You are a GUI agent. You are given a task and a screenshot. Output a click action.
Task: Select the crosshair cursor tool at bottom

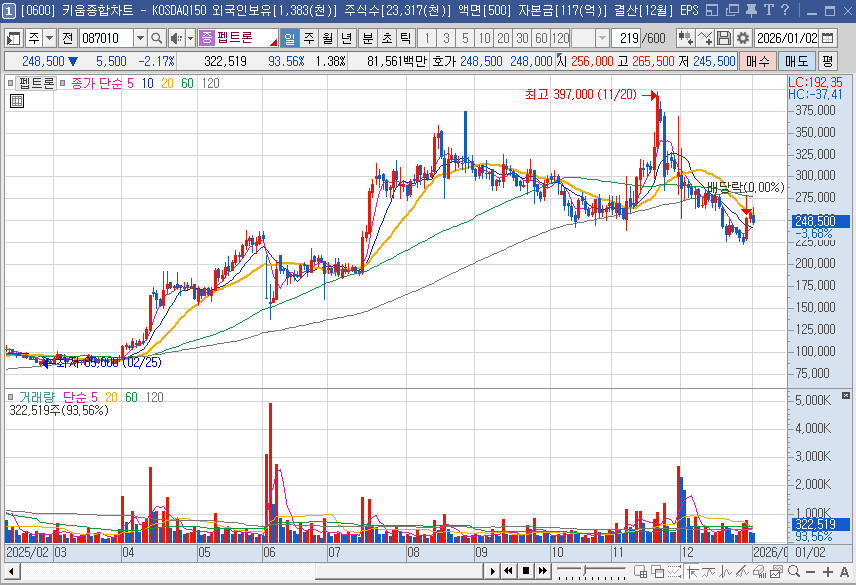(x=692, y=571)
